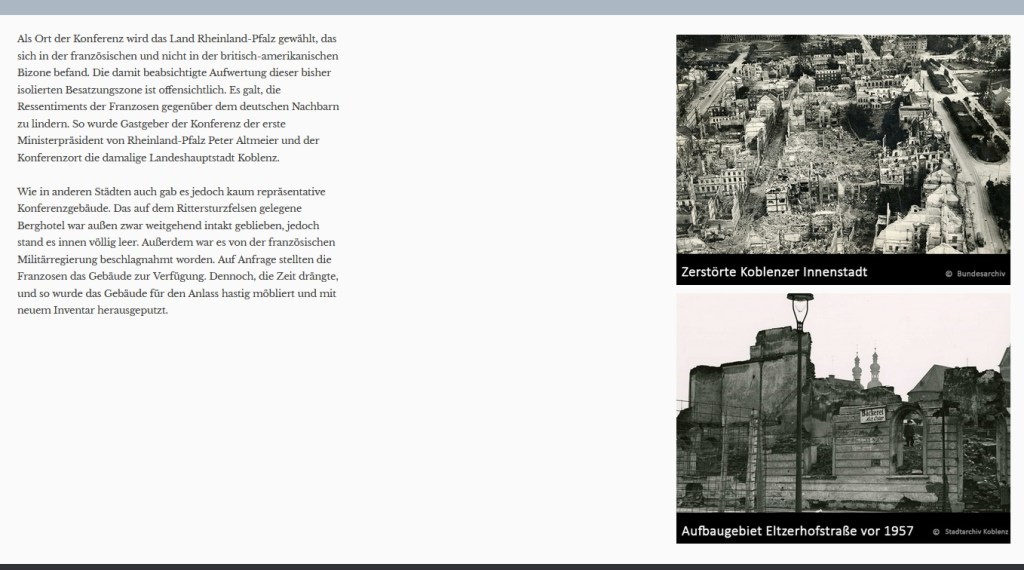The width and height of the screenshot is (1024, 570).
Task: Click the caption "Zerstörte Koblenzer Innenstadt"
Action: pos(773,272)
